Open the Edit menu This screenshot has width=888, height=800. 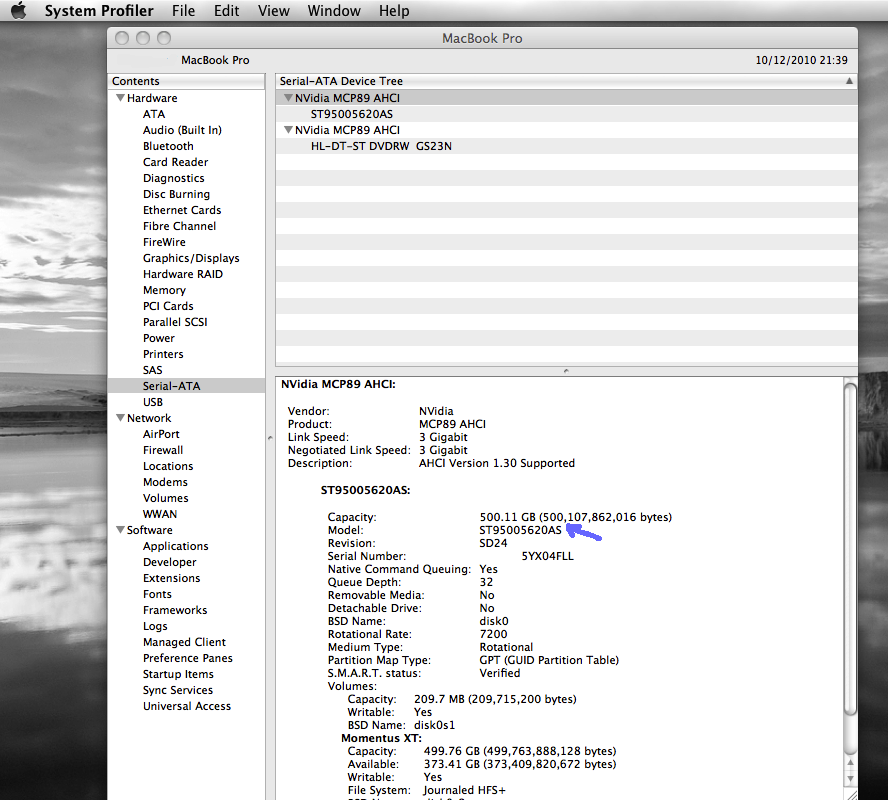227,11
